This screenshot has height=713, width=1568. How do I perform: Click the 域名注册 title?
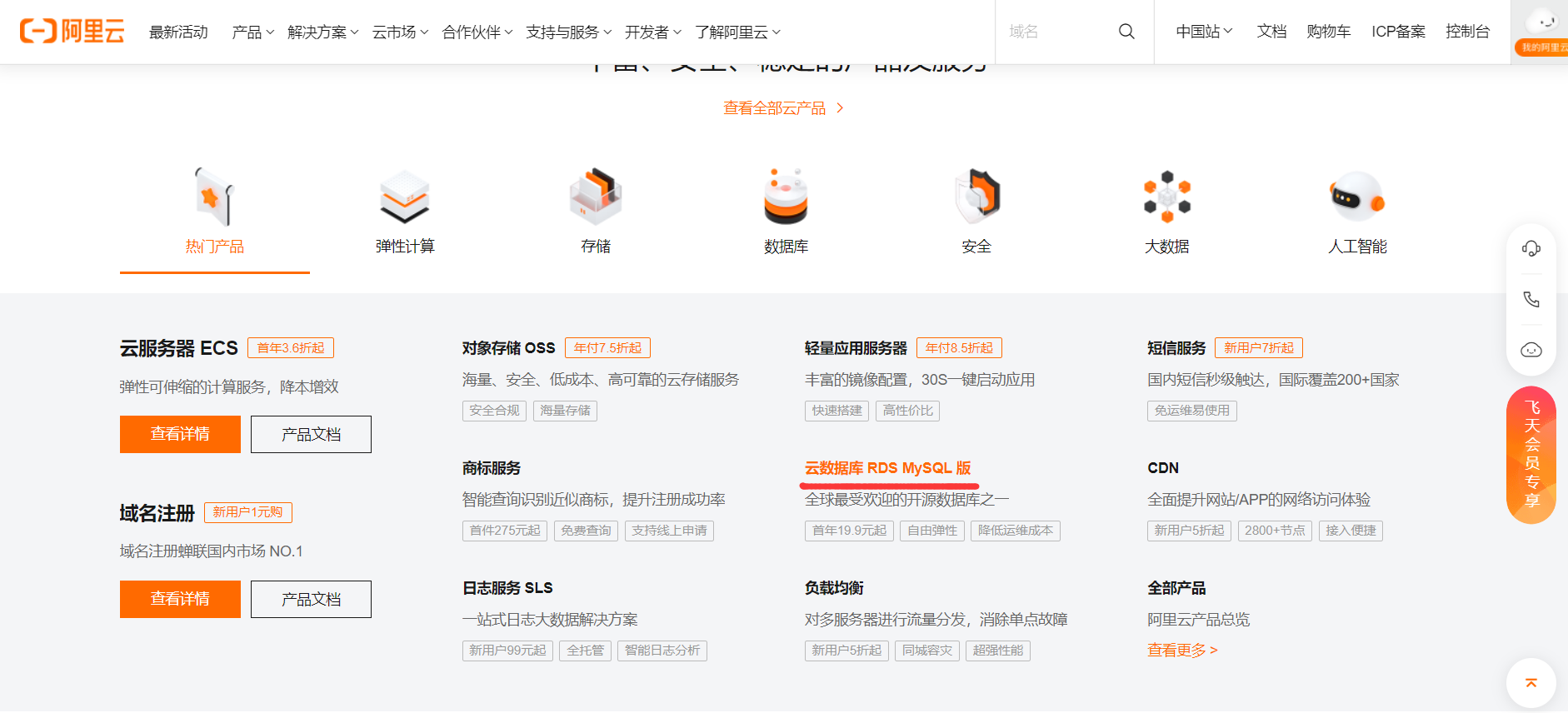click(x=157, y=513)
